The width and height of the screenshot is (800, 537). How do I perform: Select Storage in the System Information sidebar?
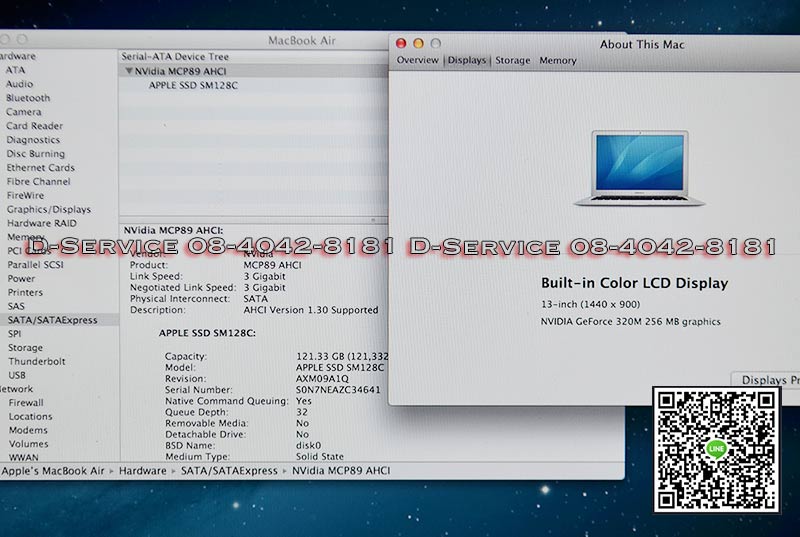(x=26, y=348)
